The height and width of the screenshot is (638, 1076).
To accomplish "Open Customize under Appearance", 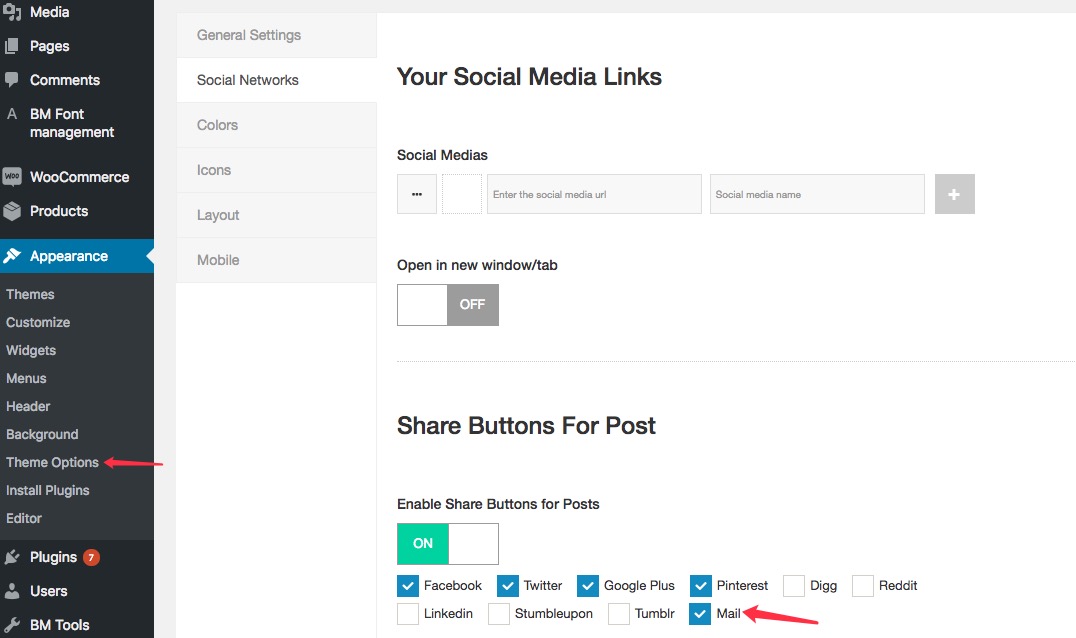I will pos(38,322).
